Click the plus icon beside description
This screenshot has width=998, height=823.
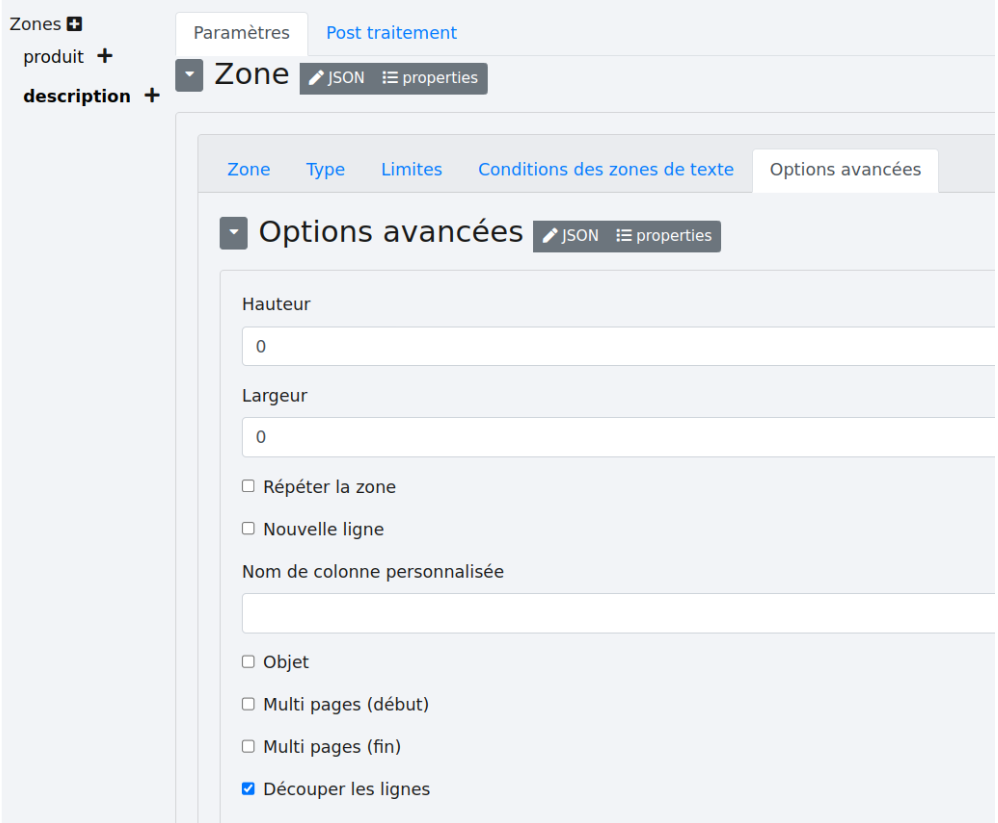click(x=151, y=96)
